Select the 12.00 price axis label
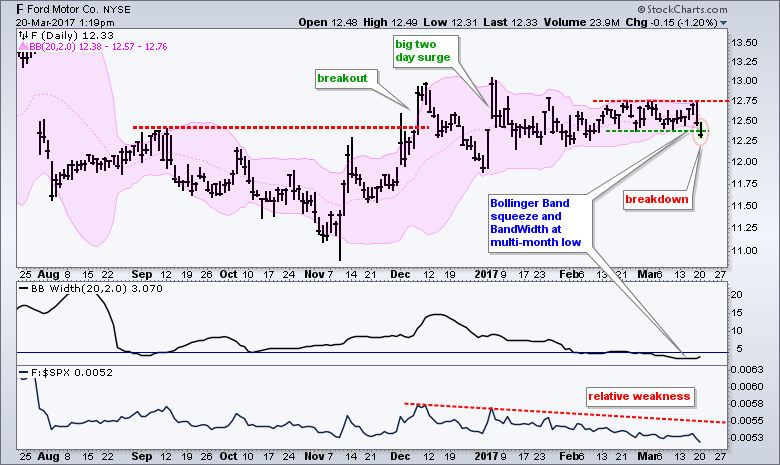Screen dimensions: 780x465 click(x=744, y=162)
